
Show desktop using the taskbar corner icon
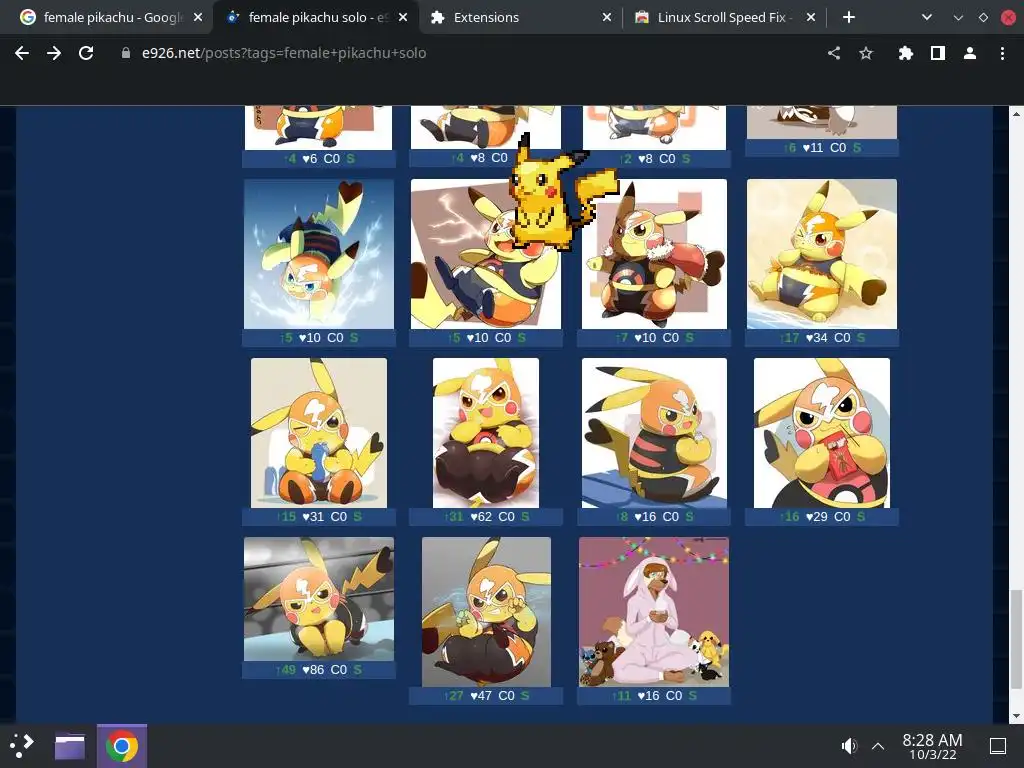pyautogui.click(x=998, y=745)
